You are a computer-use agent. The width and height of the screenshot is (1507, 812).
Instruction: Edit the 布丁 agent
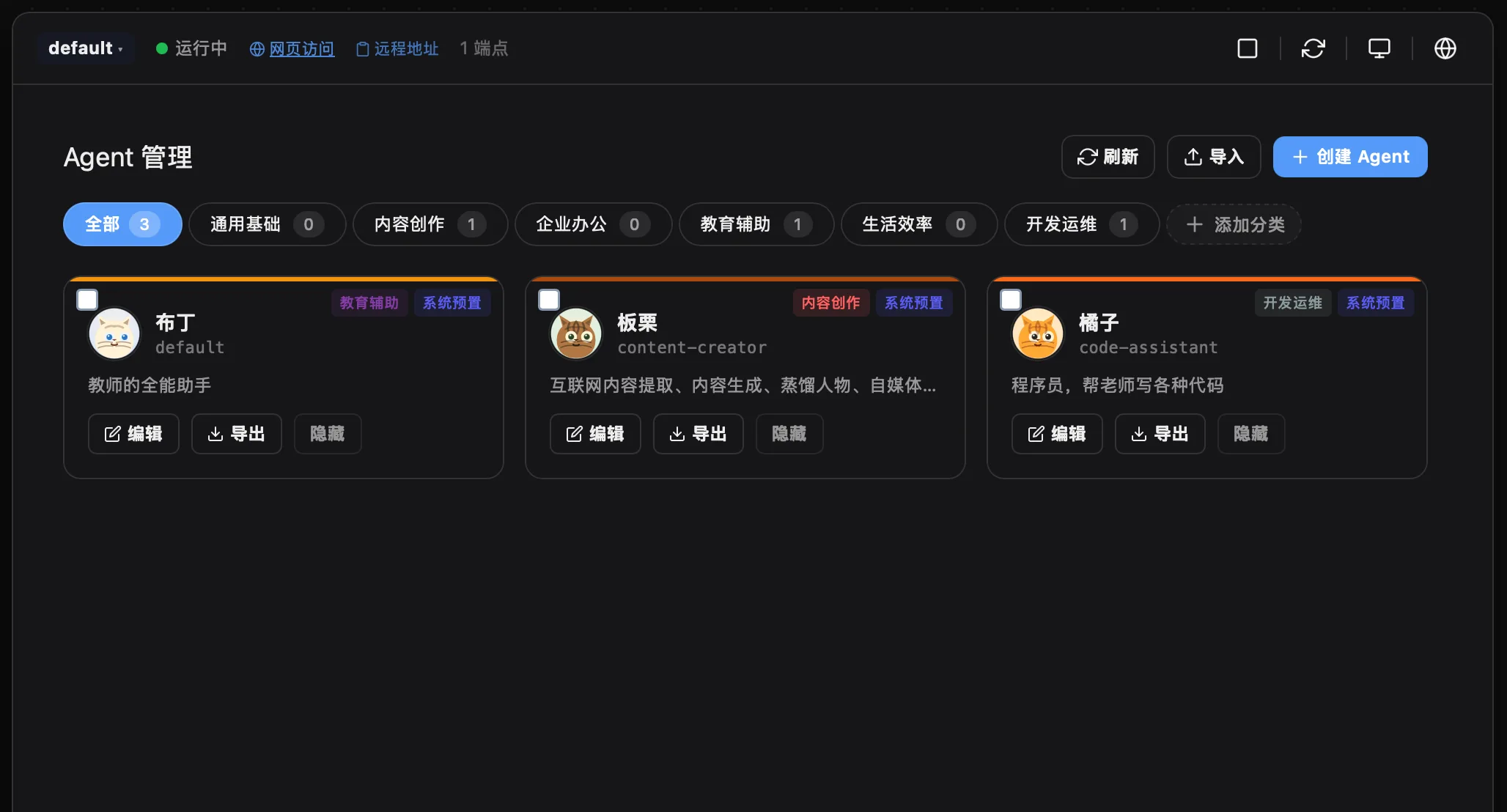(x=133, y=434)
